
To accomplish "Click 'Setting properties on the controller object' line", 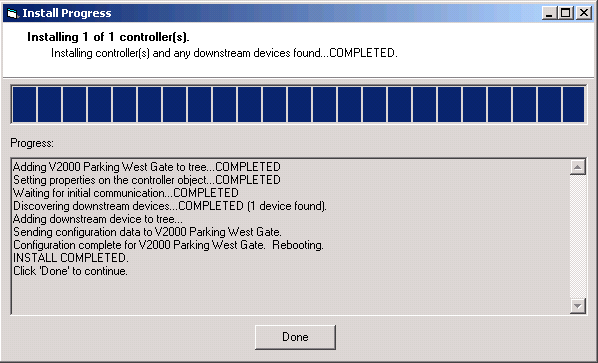I will click(147, 180).
